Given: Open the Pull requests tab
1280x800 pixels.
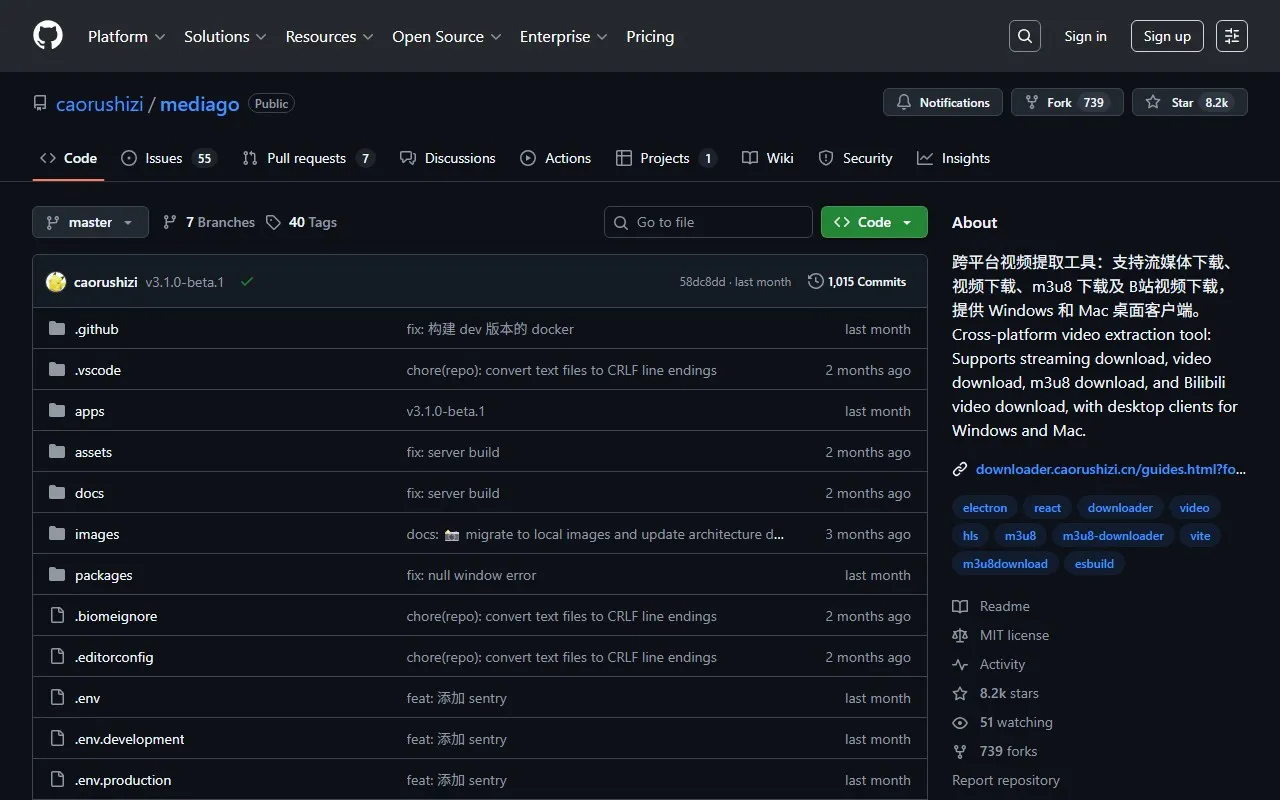Looking at the screenshot, I should click(307, 158).
